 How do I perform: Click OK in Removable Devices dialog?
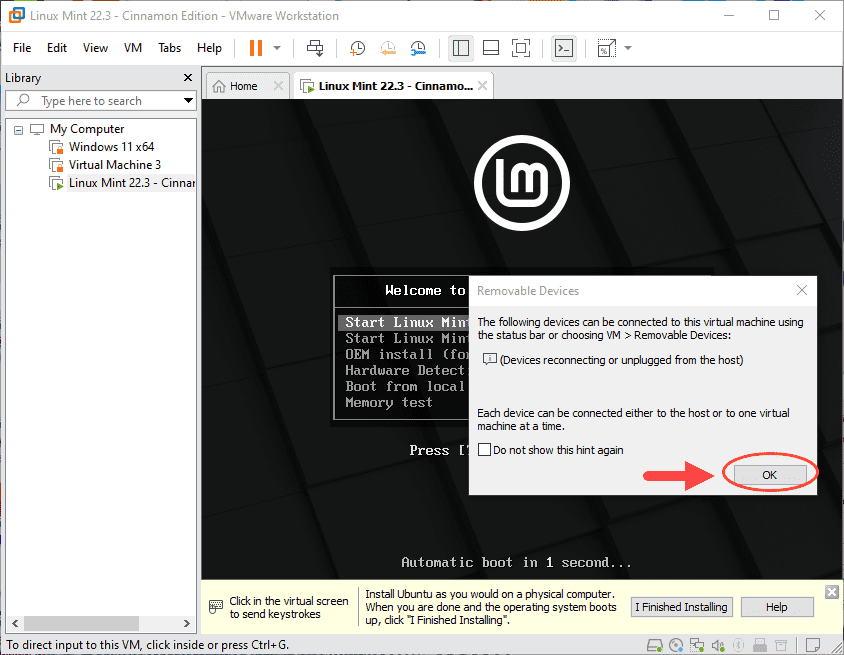coord(769,475)
